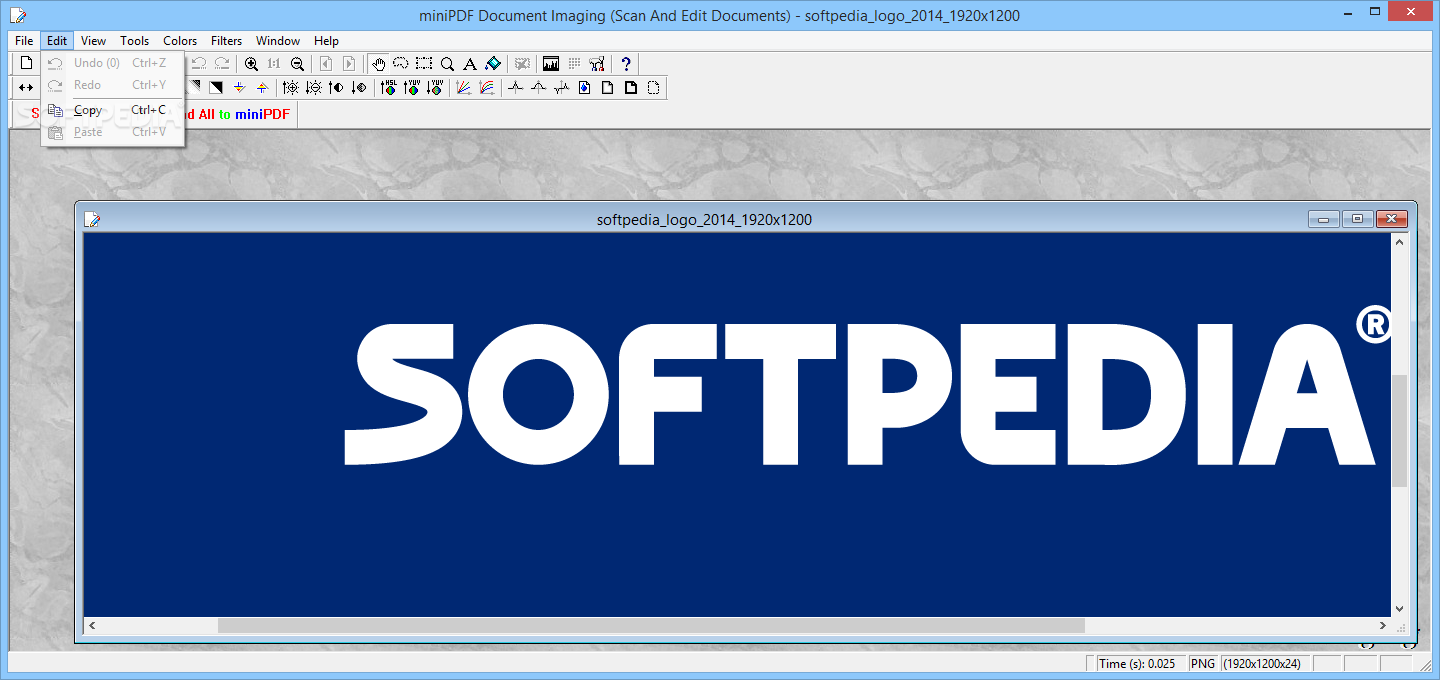Click the dashed-outline page icon
Screen dimensions: 1440x680
click(x=653, y=88)
